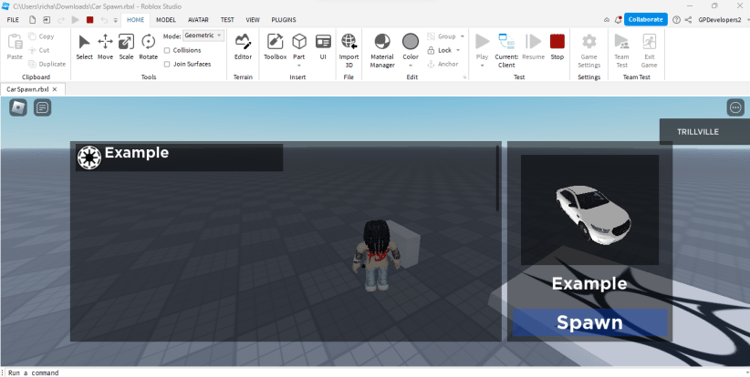This screenshot has height=377, width=750.
Task: Stop the running test
Action: point(557,47)
